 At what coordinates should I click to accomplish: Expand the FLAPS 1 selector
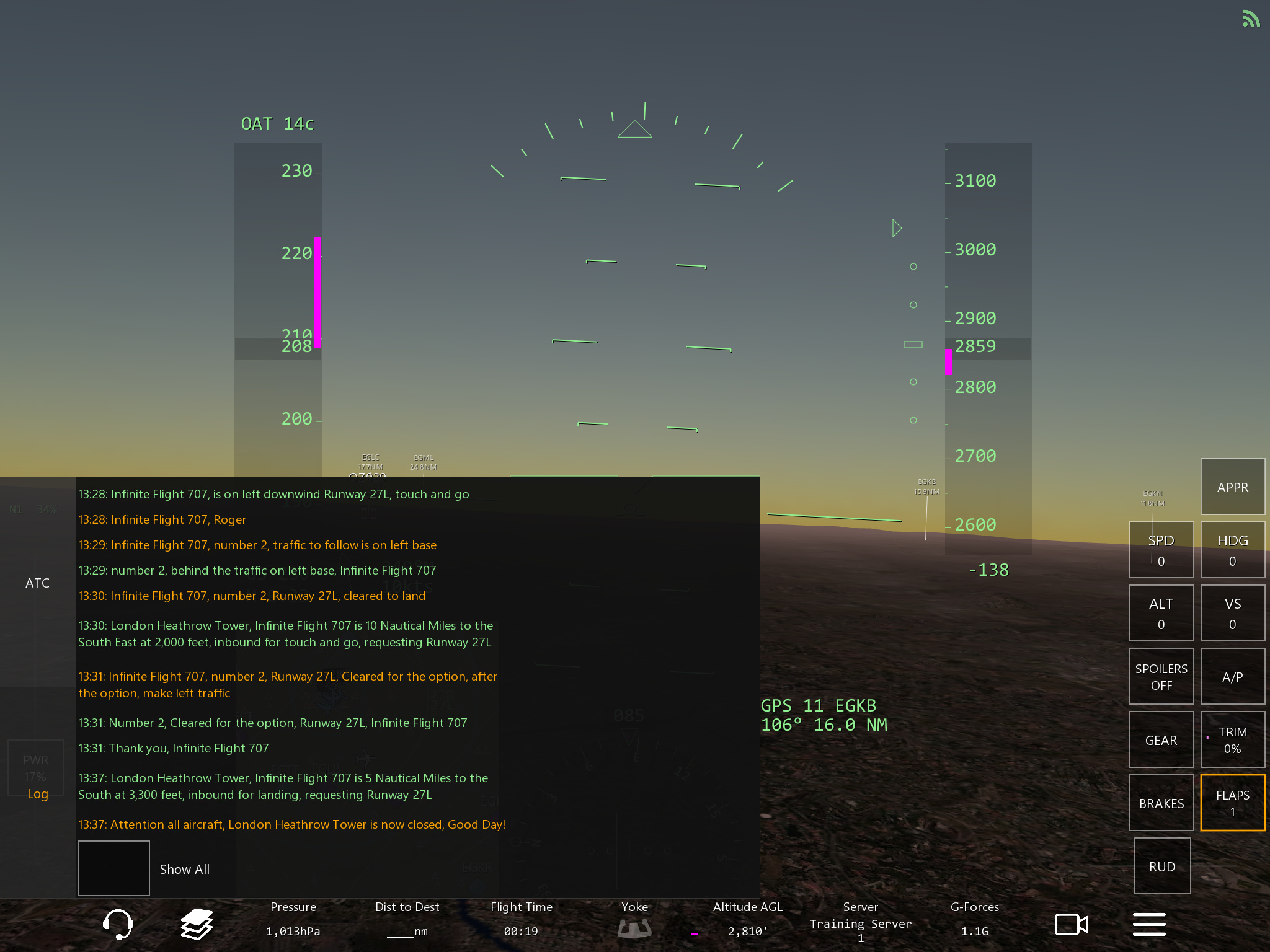click(x=1232, y=803)
